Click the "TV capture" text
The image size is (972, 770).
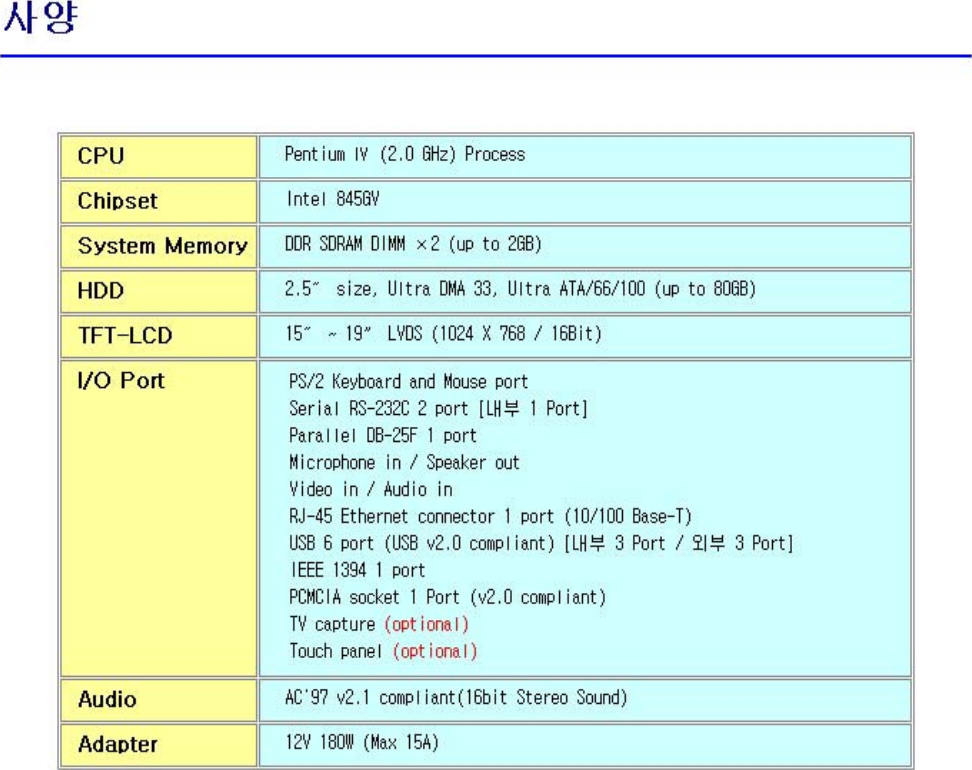332,624
